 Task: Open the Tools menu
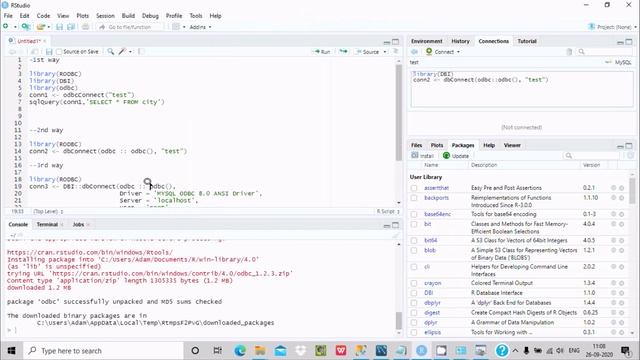(196, 16)
